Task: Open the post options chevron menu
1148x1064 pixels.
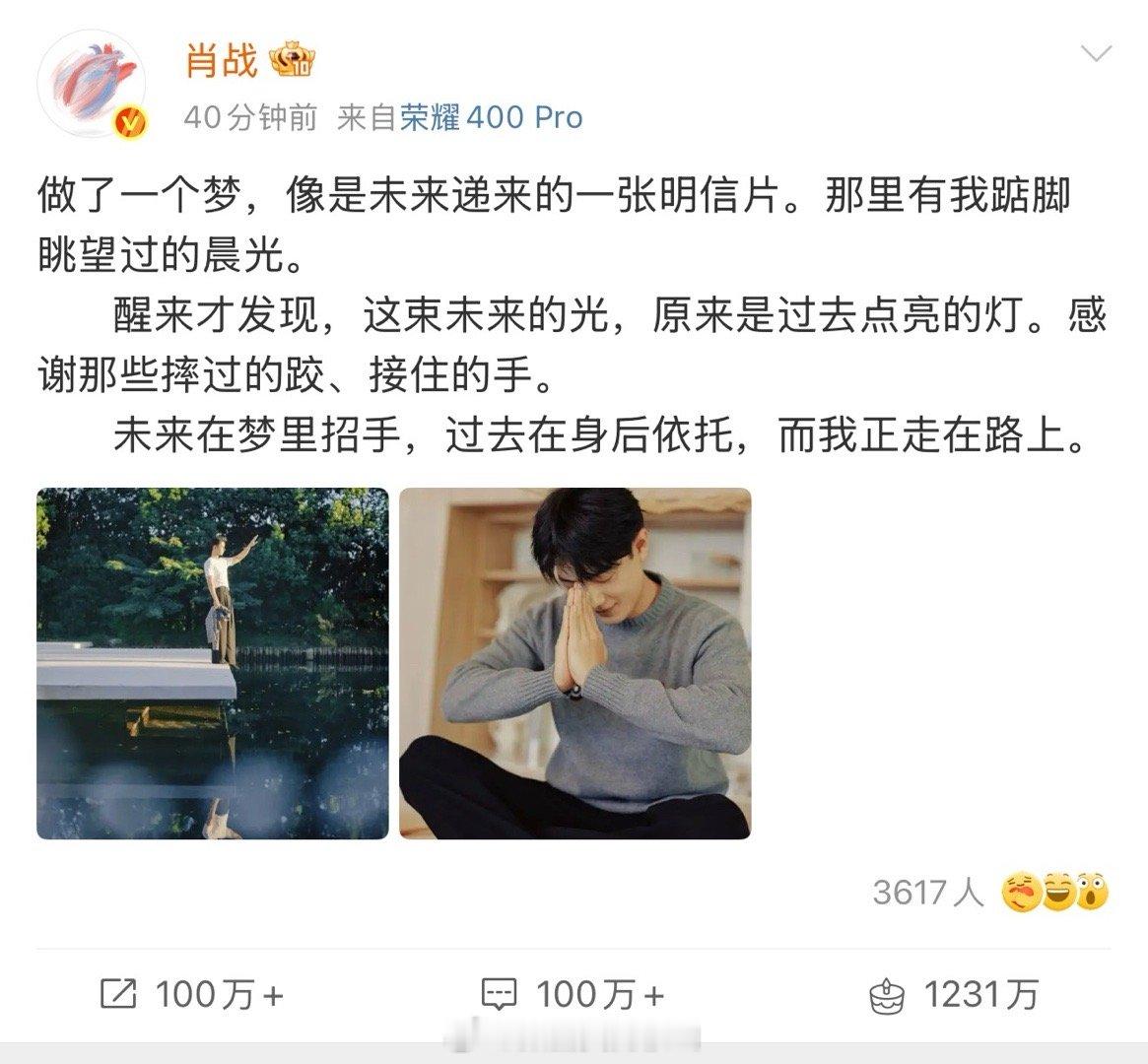Action: 1096,53
